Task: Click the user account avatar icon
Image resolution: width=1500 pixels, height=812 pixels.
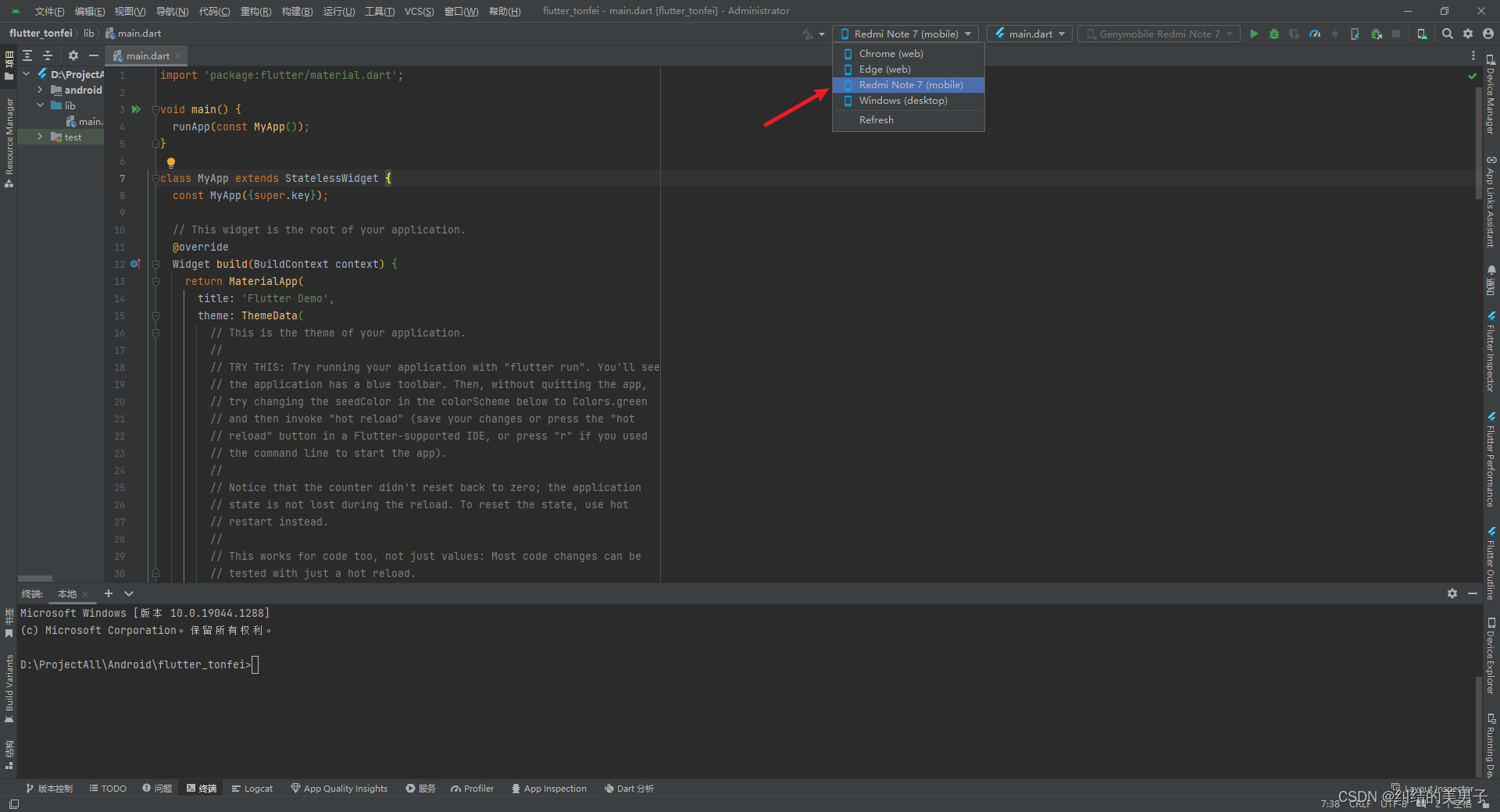Action: (1488, 34)
